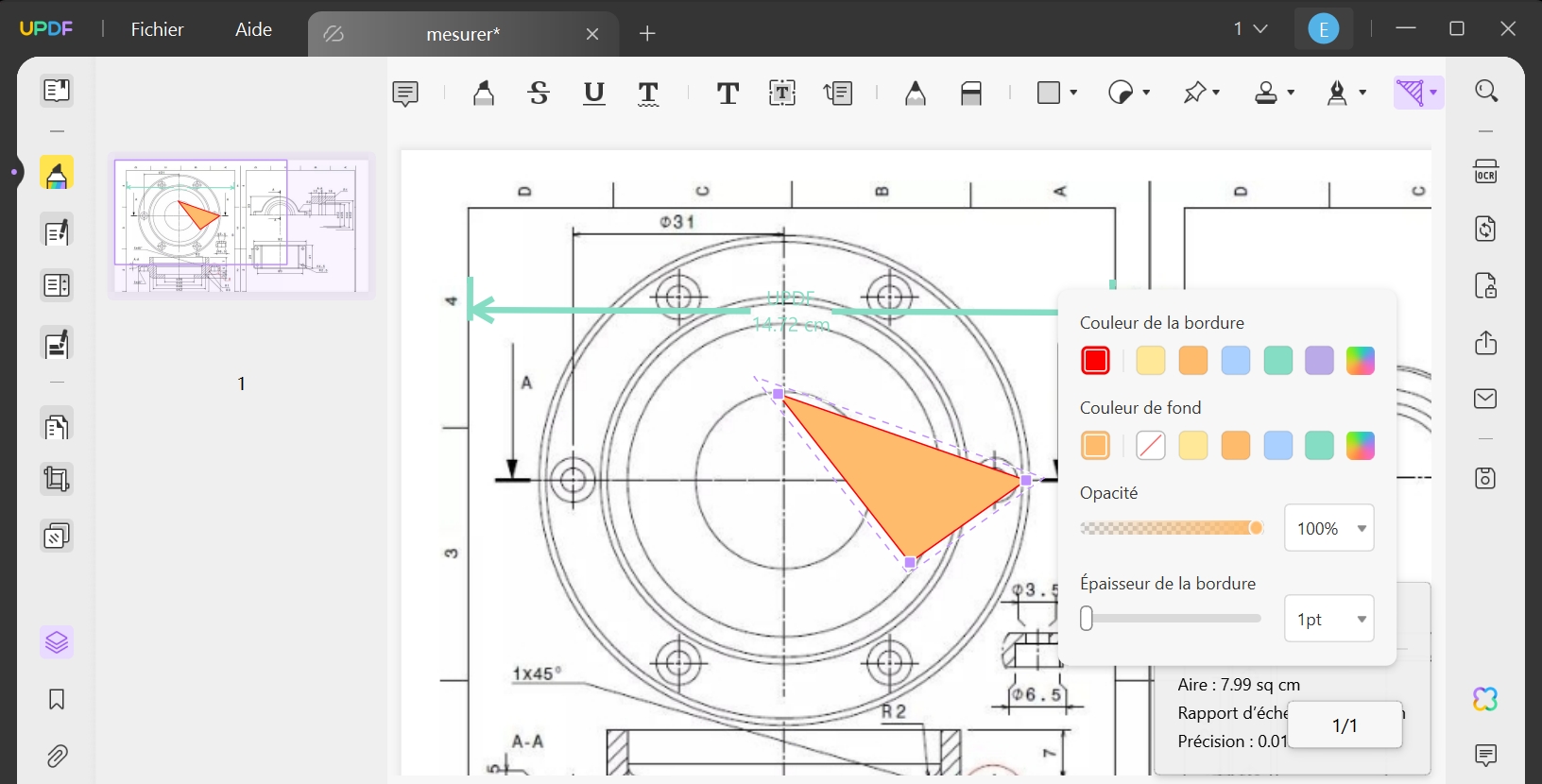Open the attachments paperclip panel
This screenshot has width=1542, height=784.
[x=57, y=757]
